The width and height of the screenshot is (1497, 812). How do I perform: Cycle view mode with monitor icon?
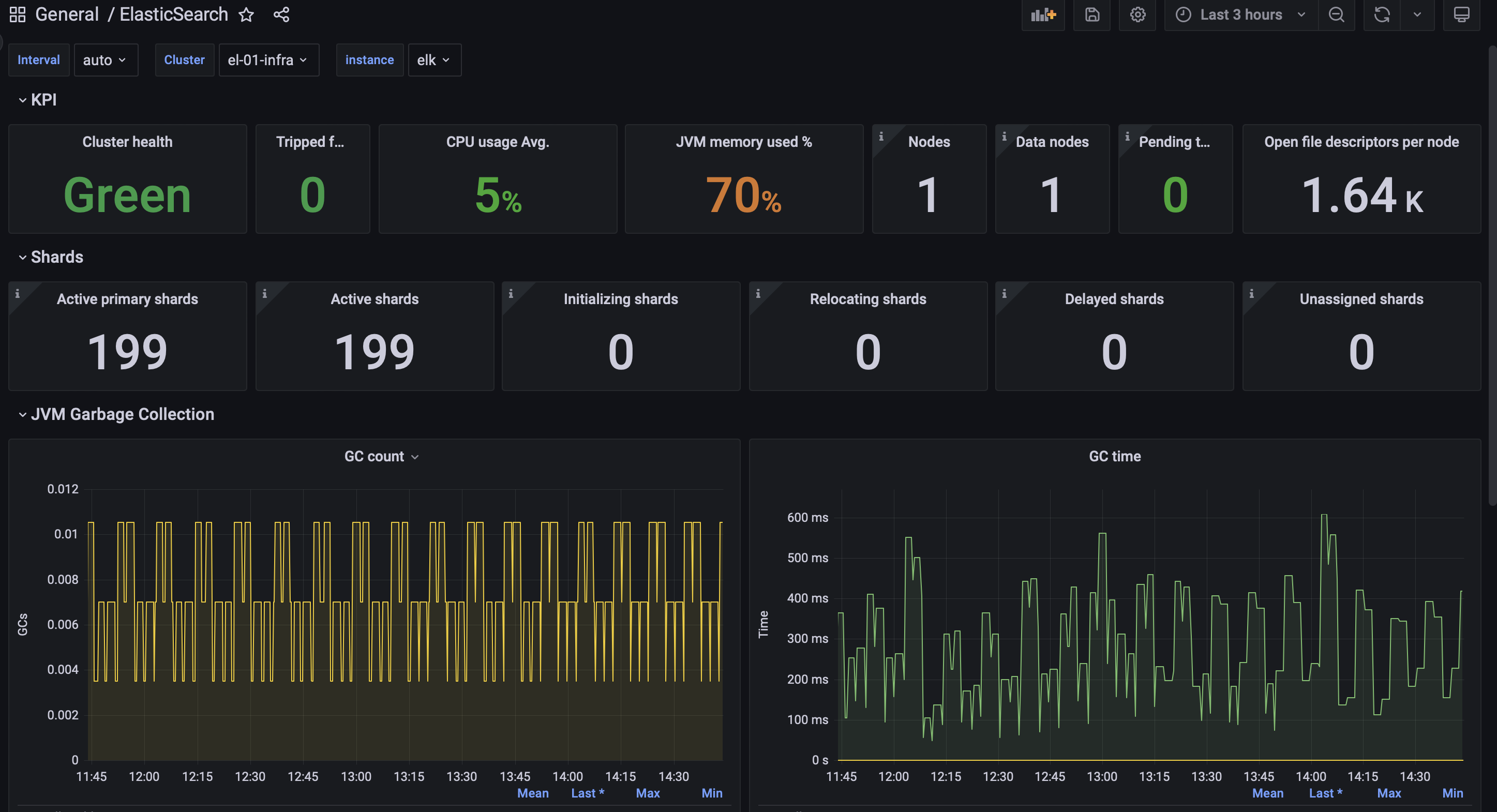point(1461,14)
